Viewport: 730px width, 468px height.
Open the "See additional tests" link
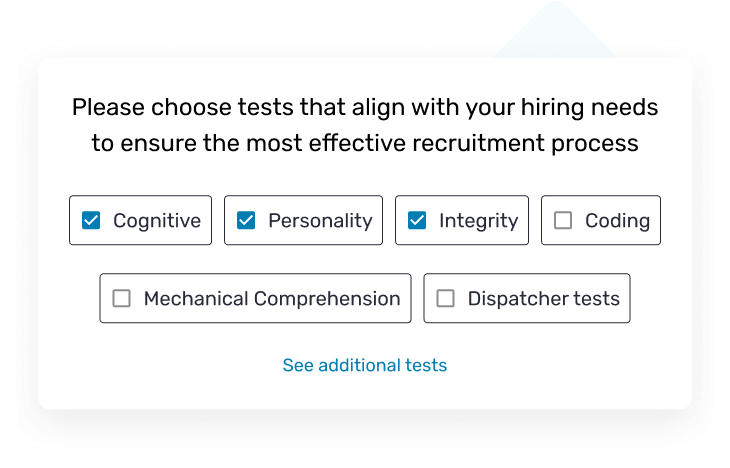[365, 365]
